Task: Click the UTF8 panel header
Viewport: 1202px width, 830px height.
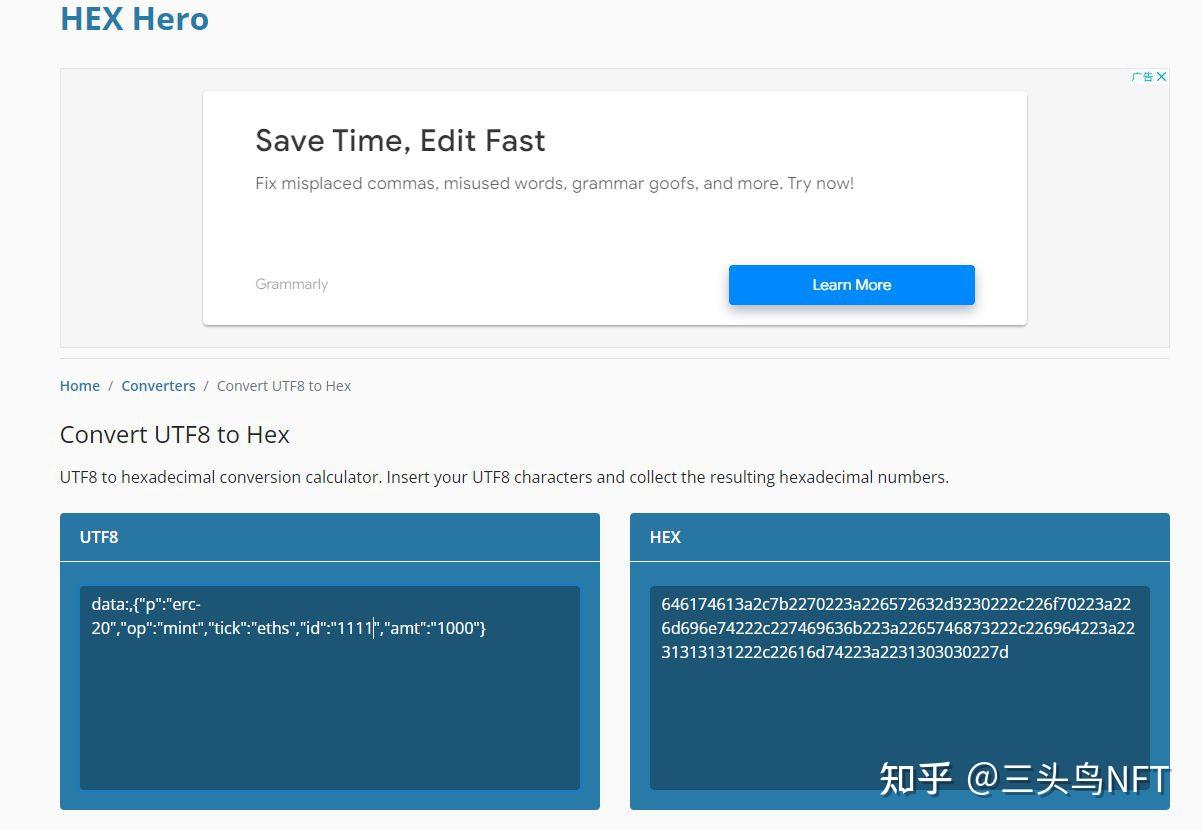Action: [x=330, y=537]
